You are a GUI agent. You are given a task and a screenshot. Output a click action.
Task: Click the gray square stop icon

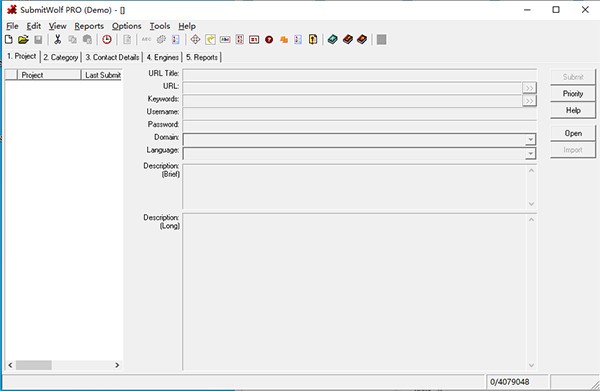pos(382,39)
